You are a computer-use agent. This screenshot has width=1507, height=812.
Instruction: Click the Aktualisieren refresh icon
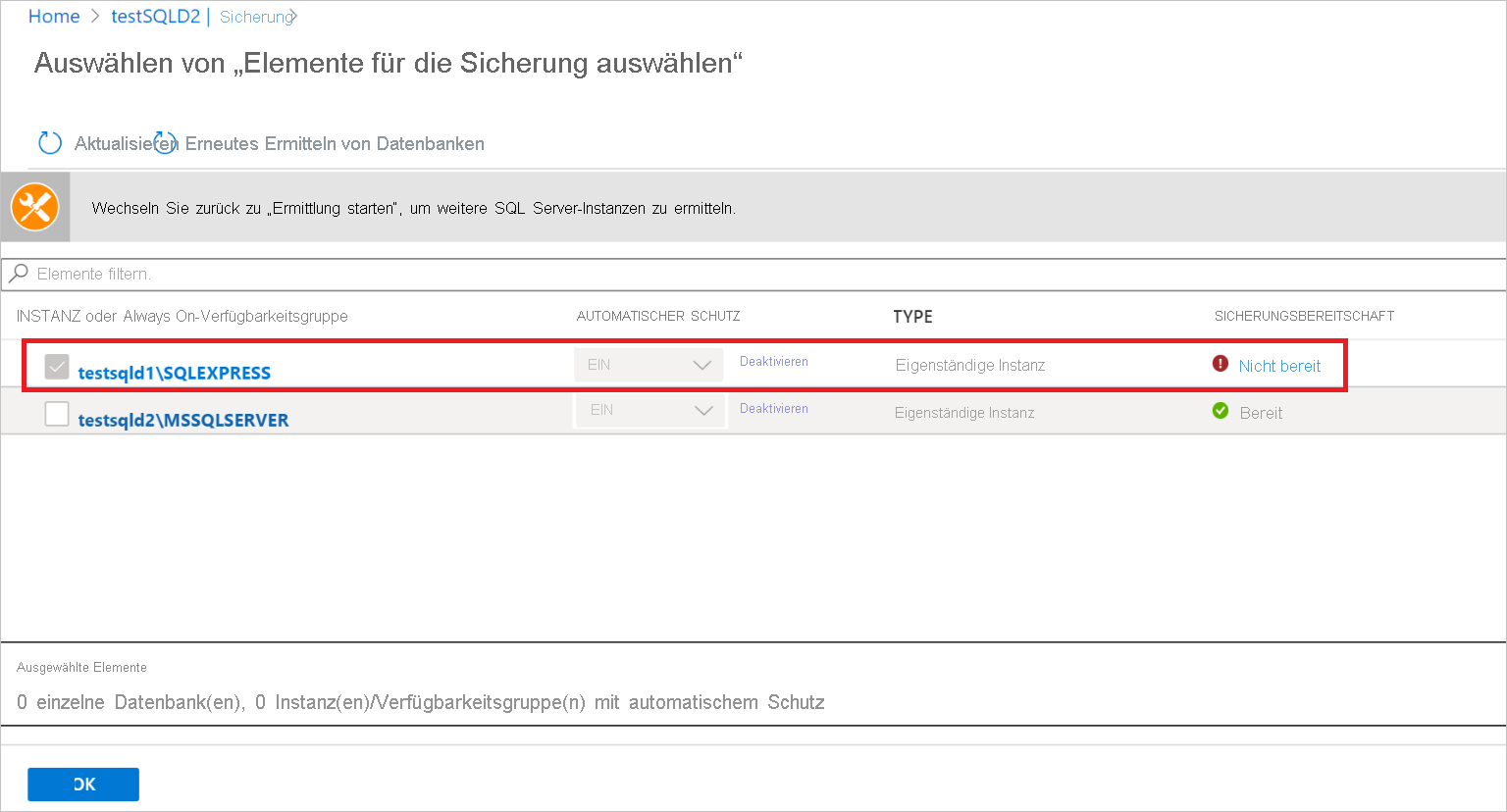[x=49, y=143]
